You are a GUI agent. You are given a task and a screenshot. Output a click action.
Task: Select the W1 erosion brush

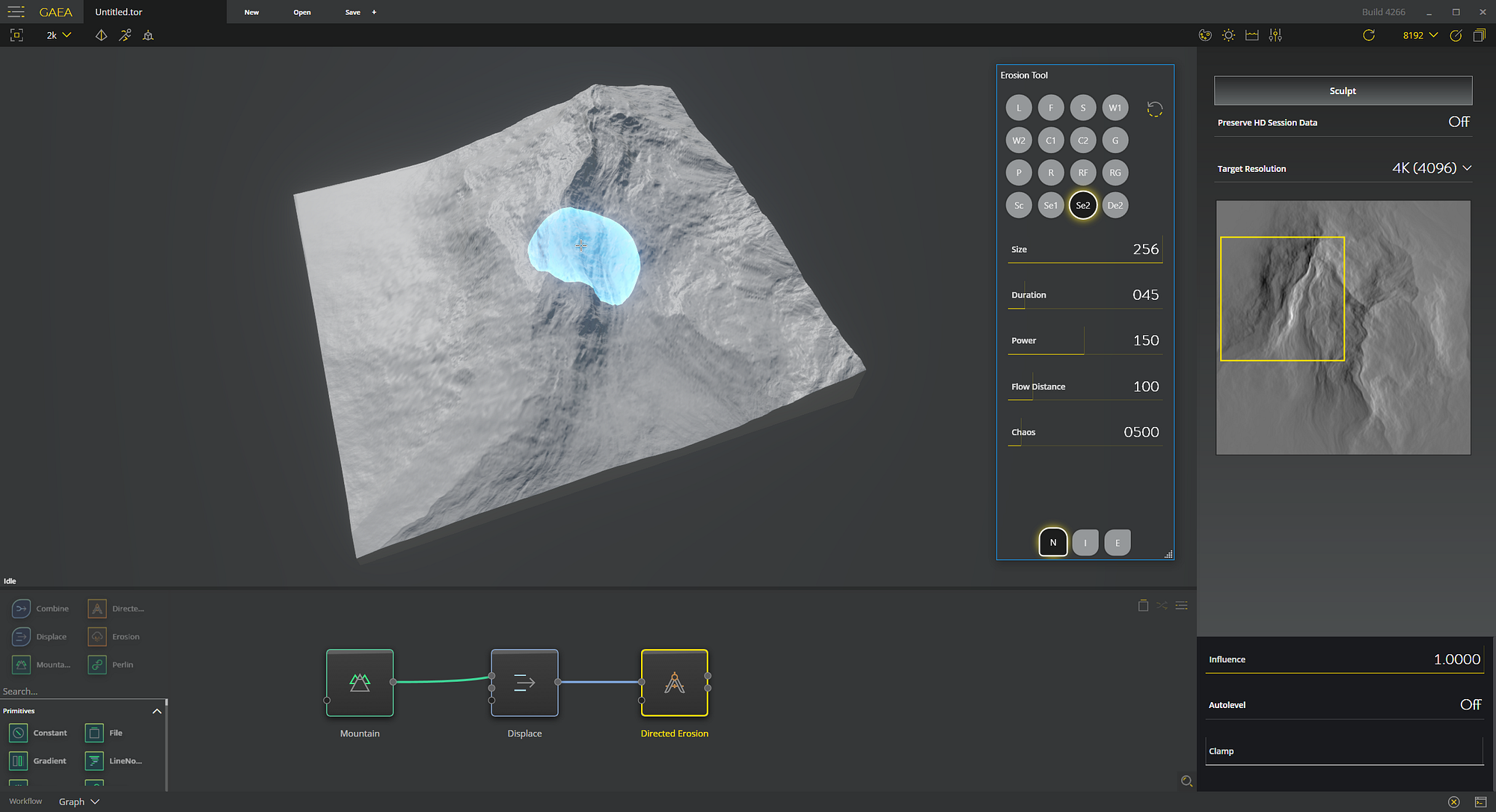tap(1115, 108)
